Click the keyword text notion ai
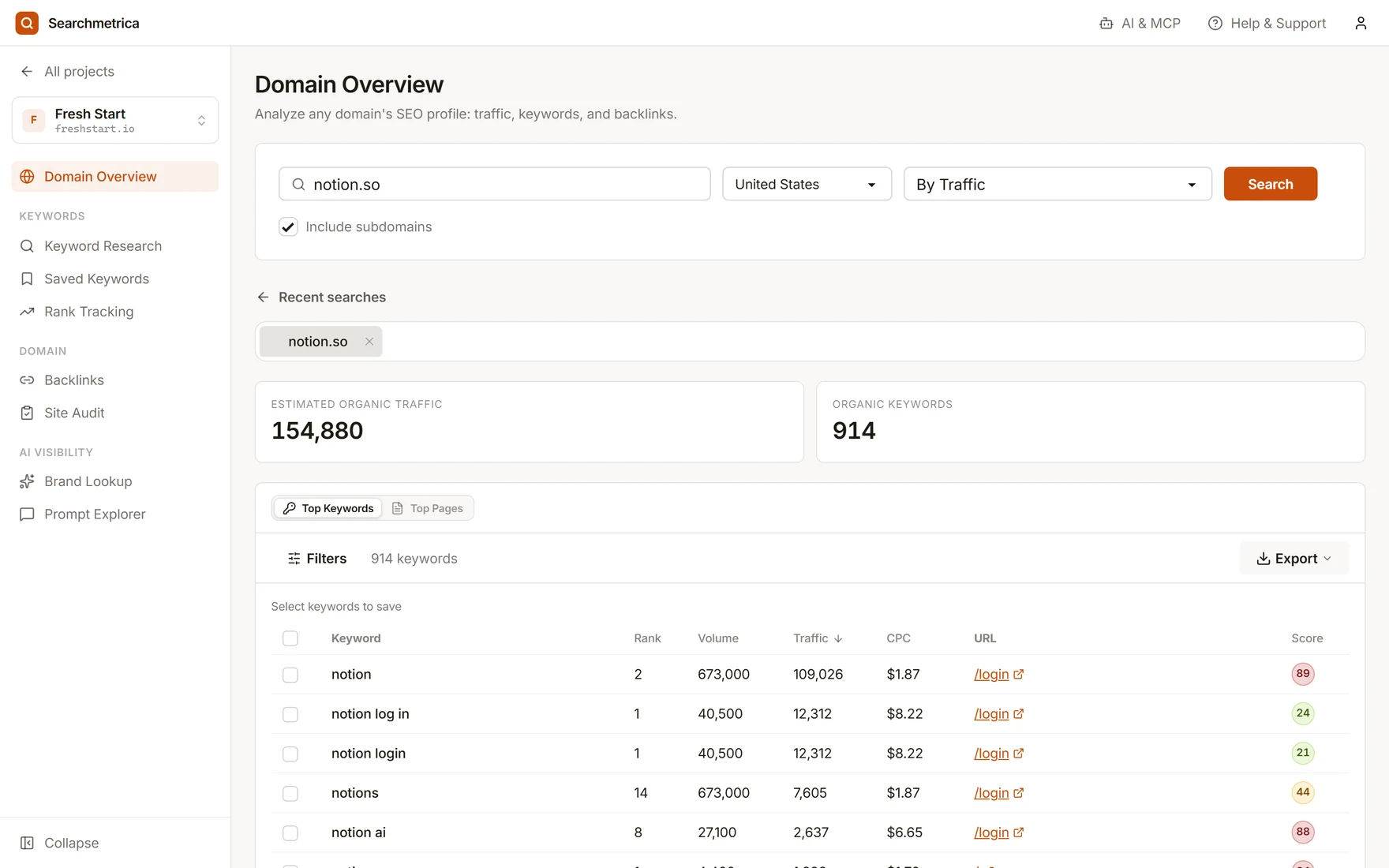Image resolution: width=1389 pixels, height=868 pixels. pos(358,832)
